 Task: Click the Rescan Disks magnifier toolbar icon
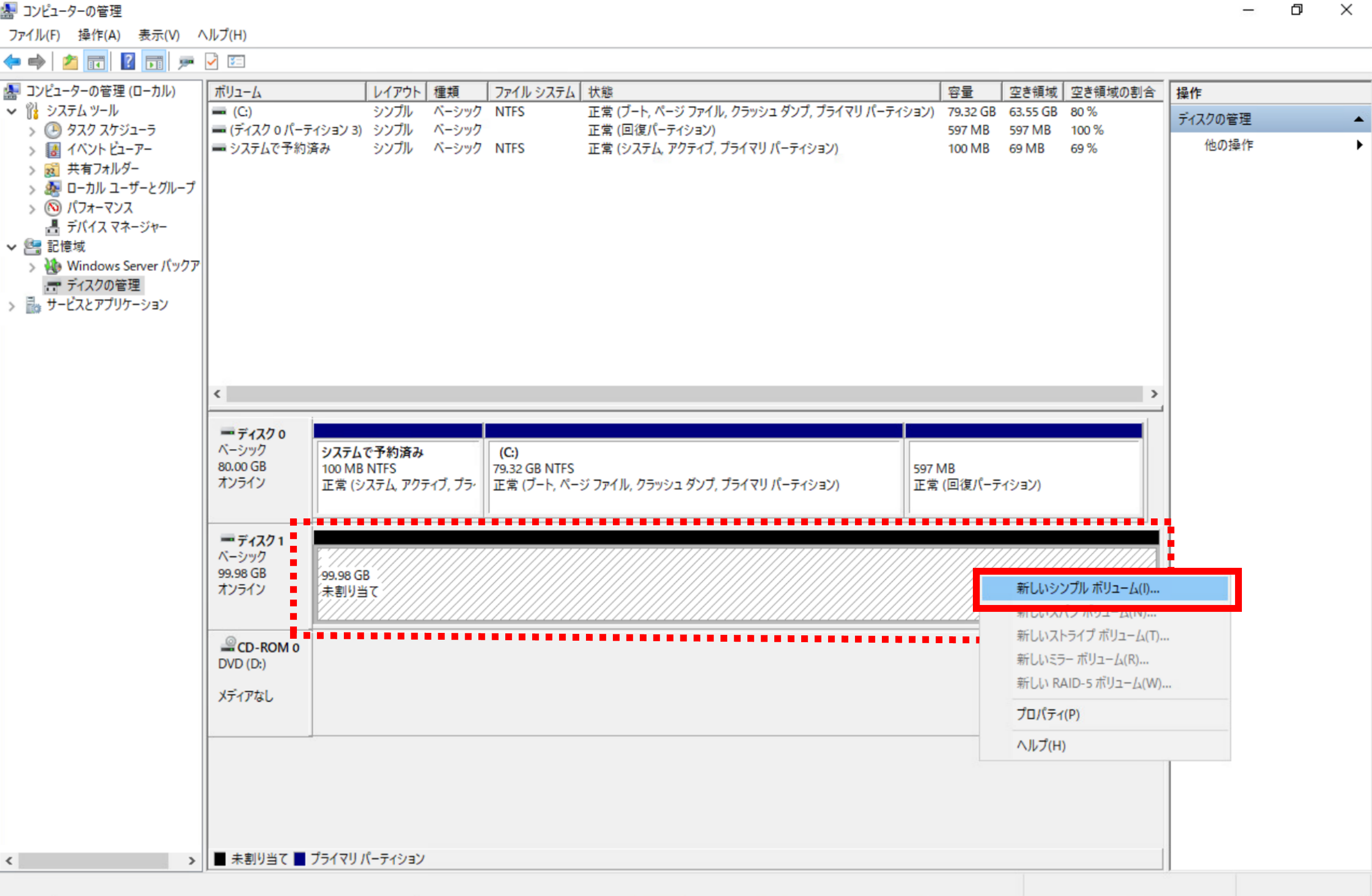click(x=186, y=62)
